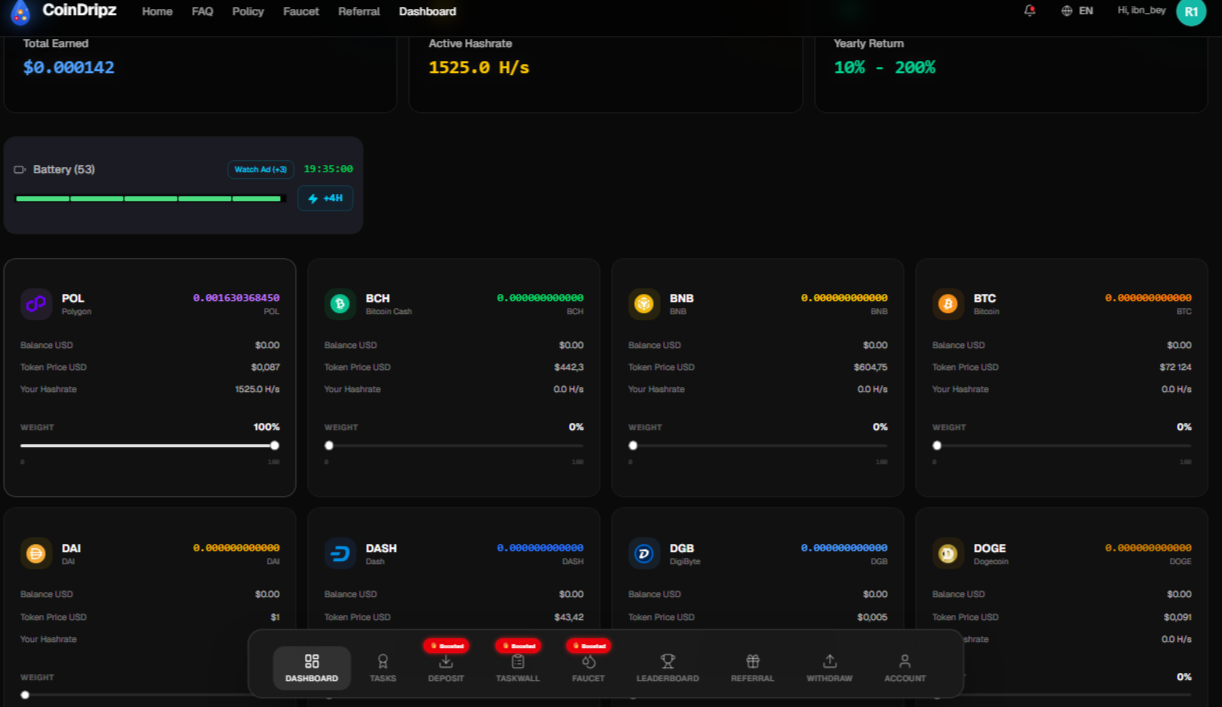Open FAQ in the top navigation

point(203,12)
